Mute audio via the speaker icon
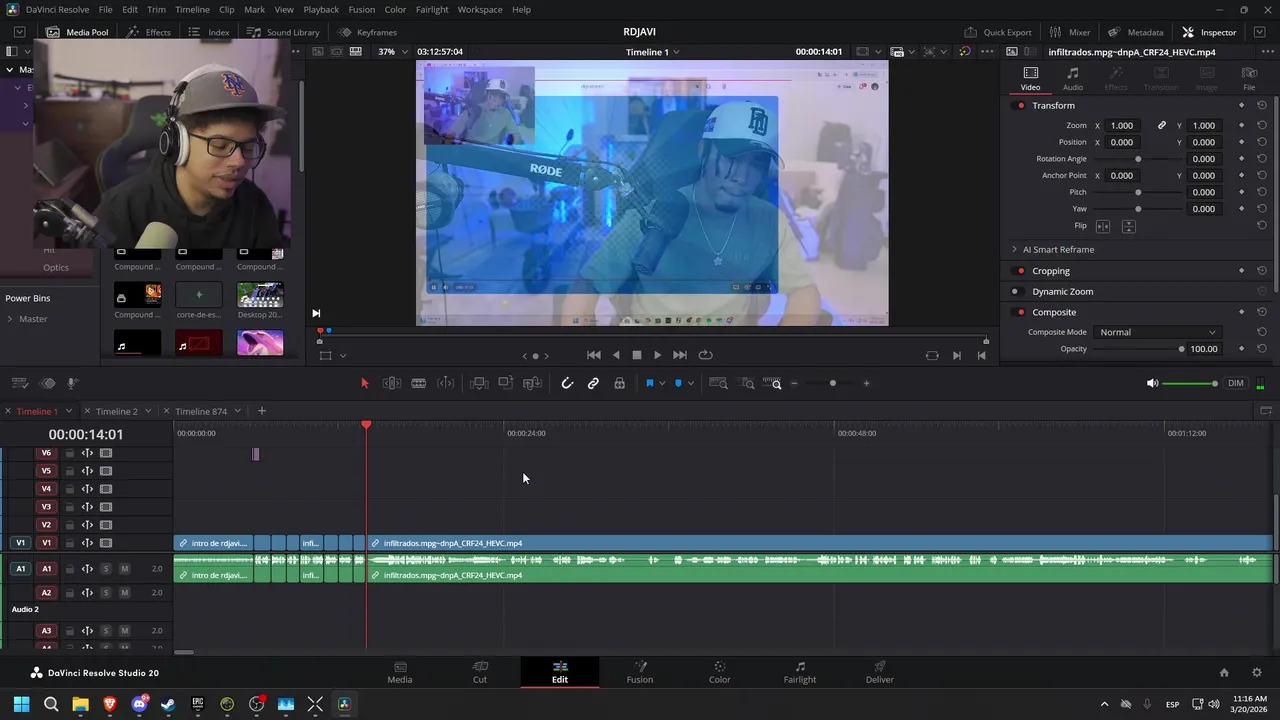 pyautogui.click(x=1152, y=383)
